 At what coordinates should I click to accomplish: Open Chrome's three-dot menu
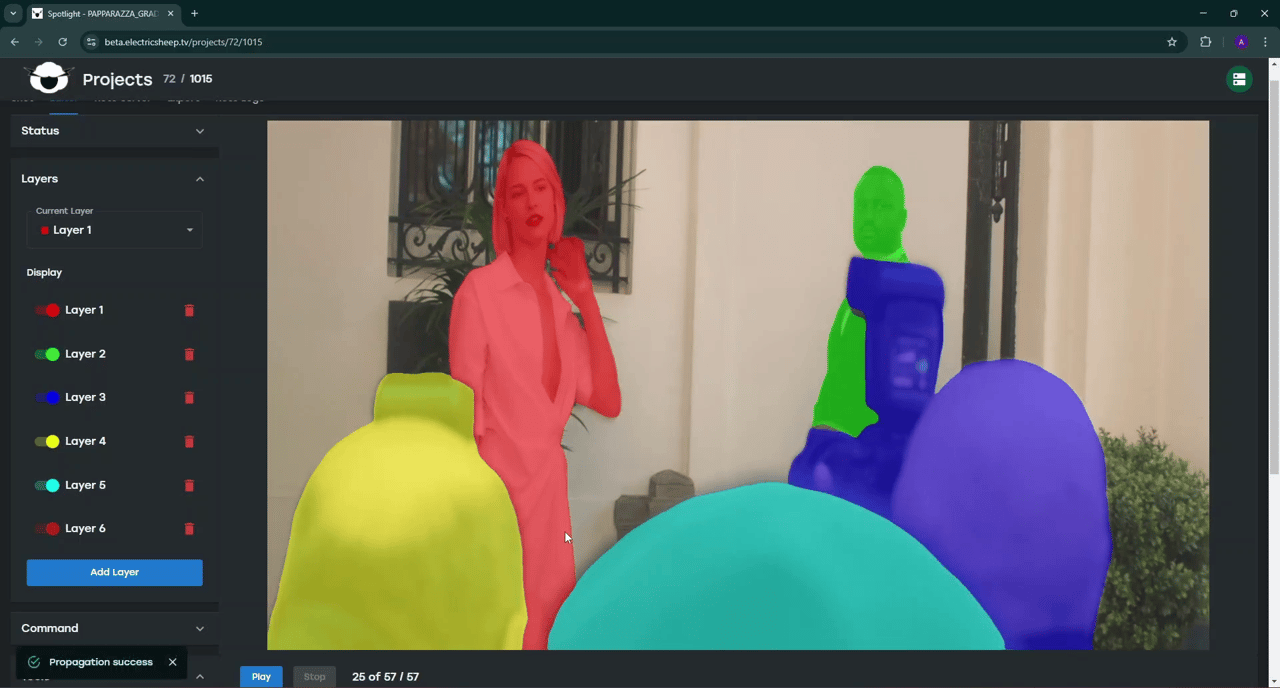pos(1266,42)
